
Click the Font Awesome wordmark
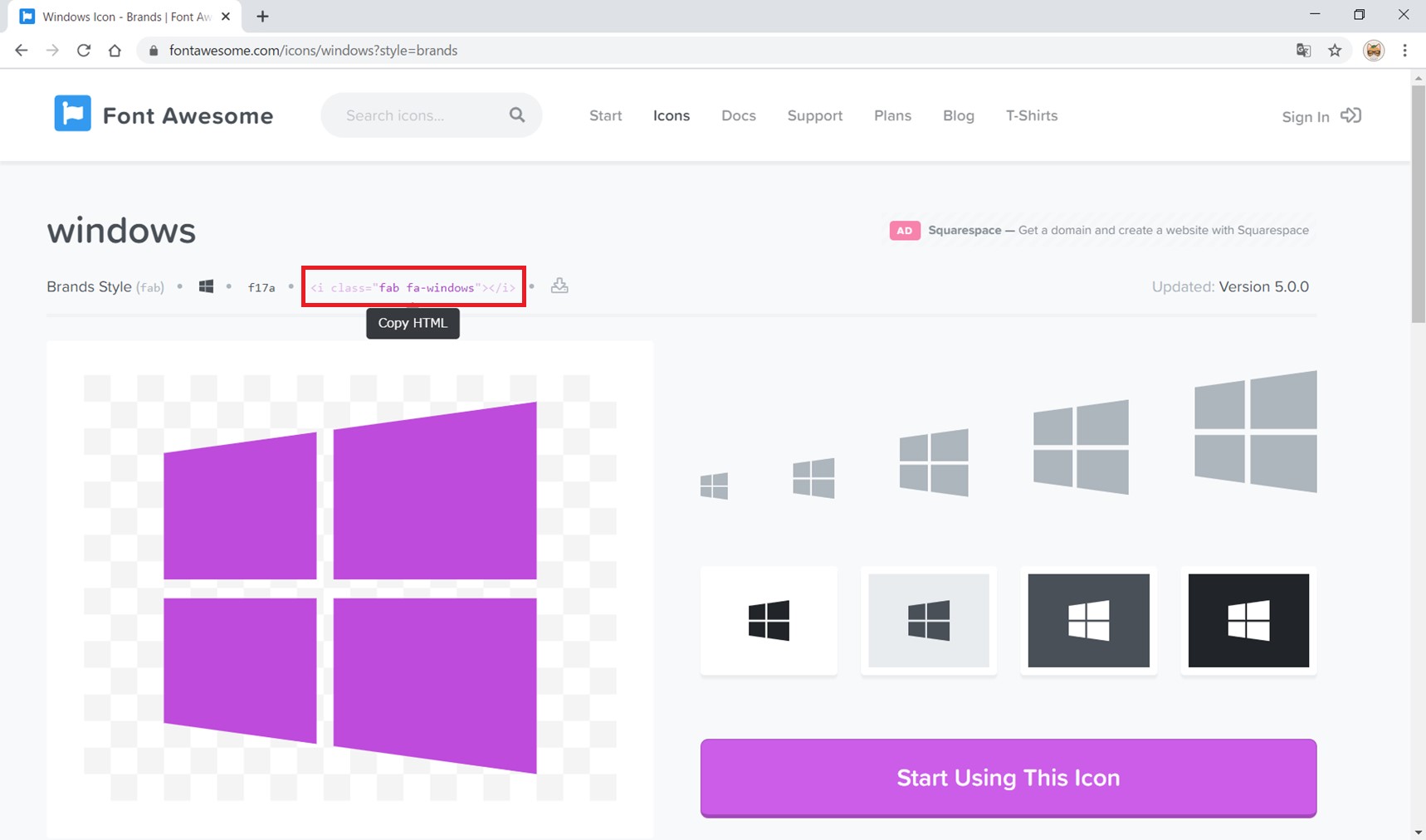pos(188,115)
